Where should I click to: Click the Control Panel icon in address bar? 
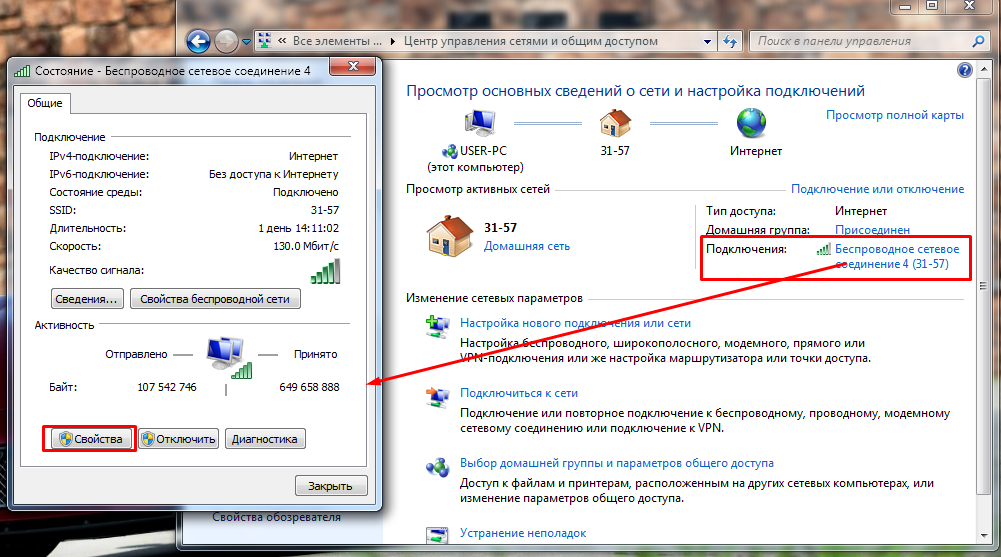point(264,41)
